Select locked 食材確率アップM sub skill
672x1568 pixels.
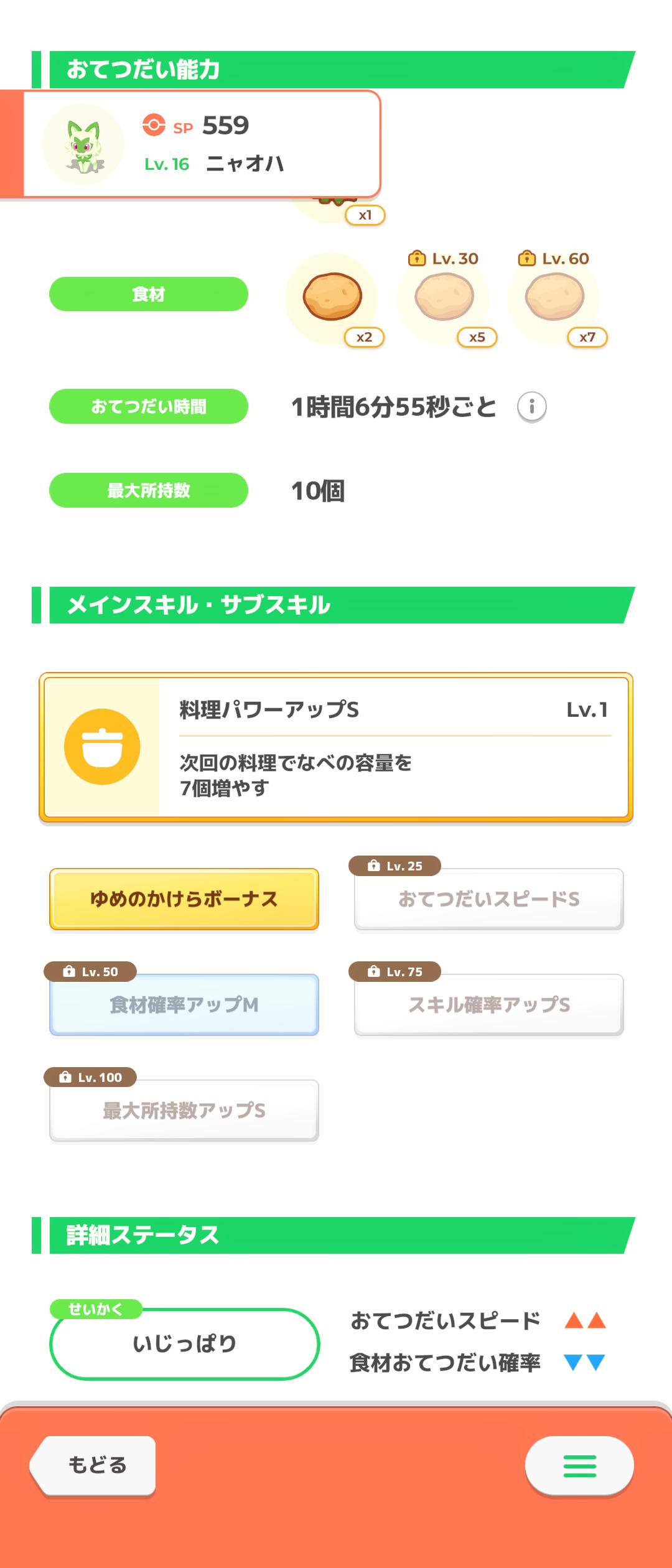(184, 1005)
